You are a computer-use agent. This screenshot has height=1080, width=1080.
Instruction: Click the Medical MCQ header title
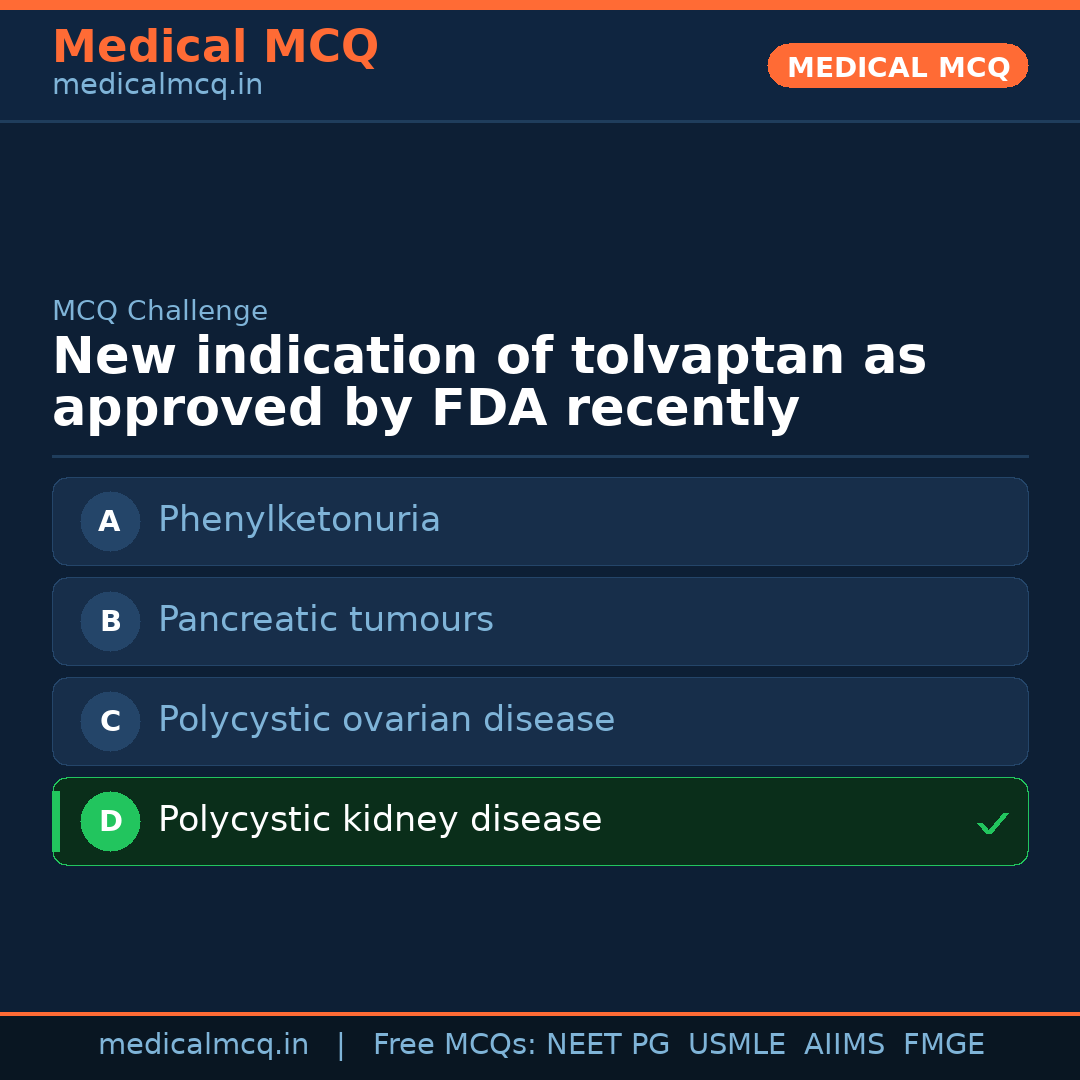click(x=215, y=47)
